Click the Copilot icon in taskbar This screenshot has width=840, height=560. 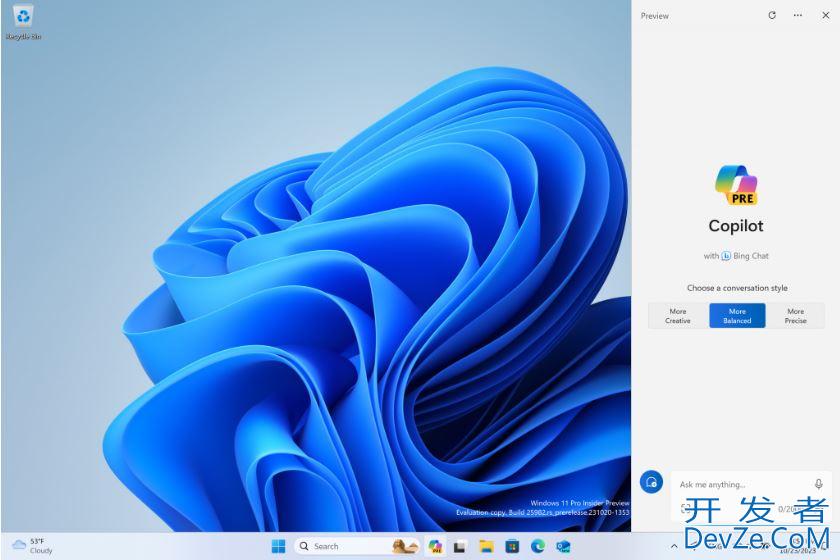tap(435, 546)
